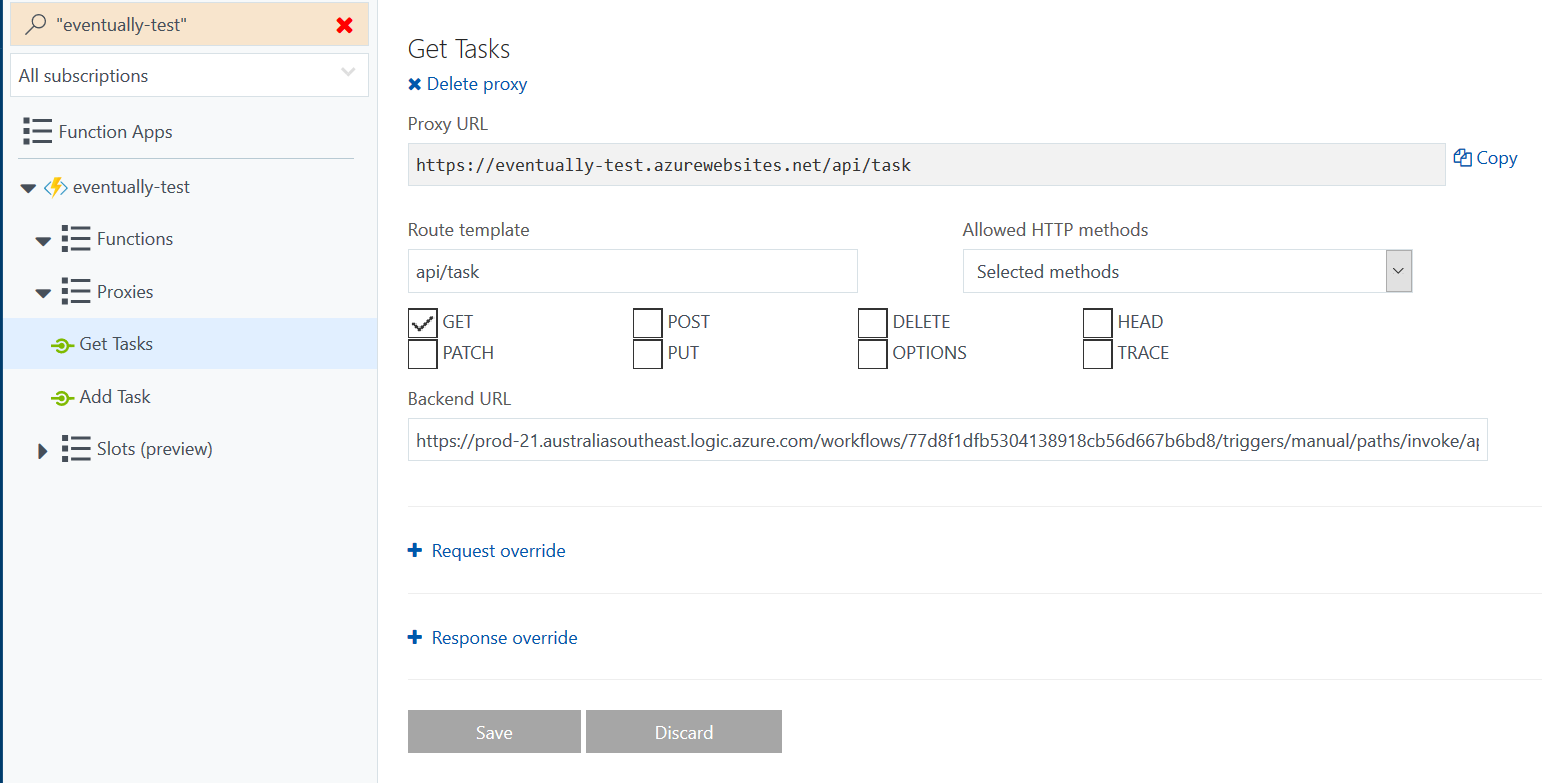Image resolution: width=1542 pixels, height=783 pixels.
Task: Click the Proxies list icon
Action: (75, 292)
